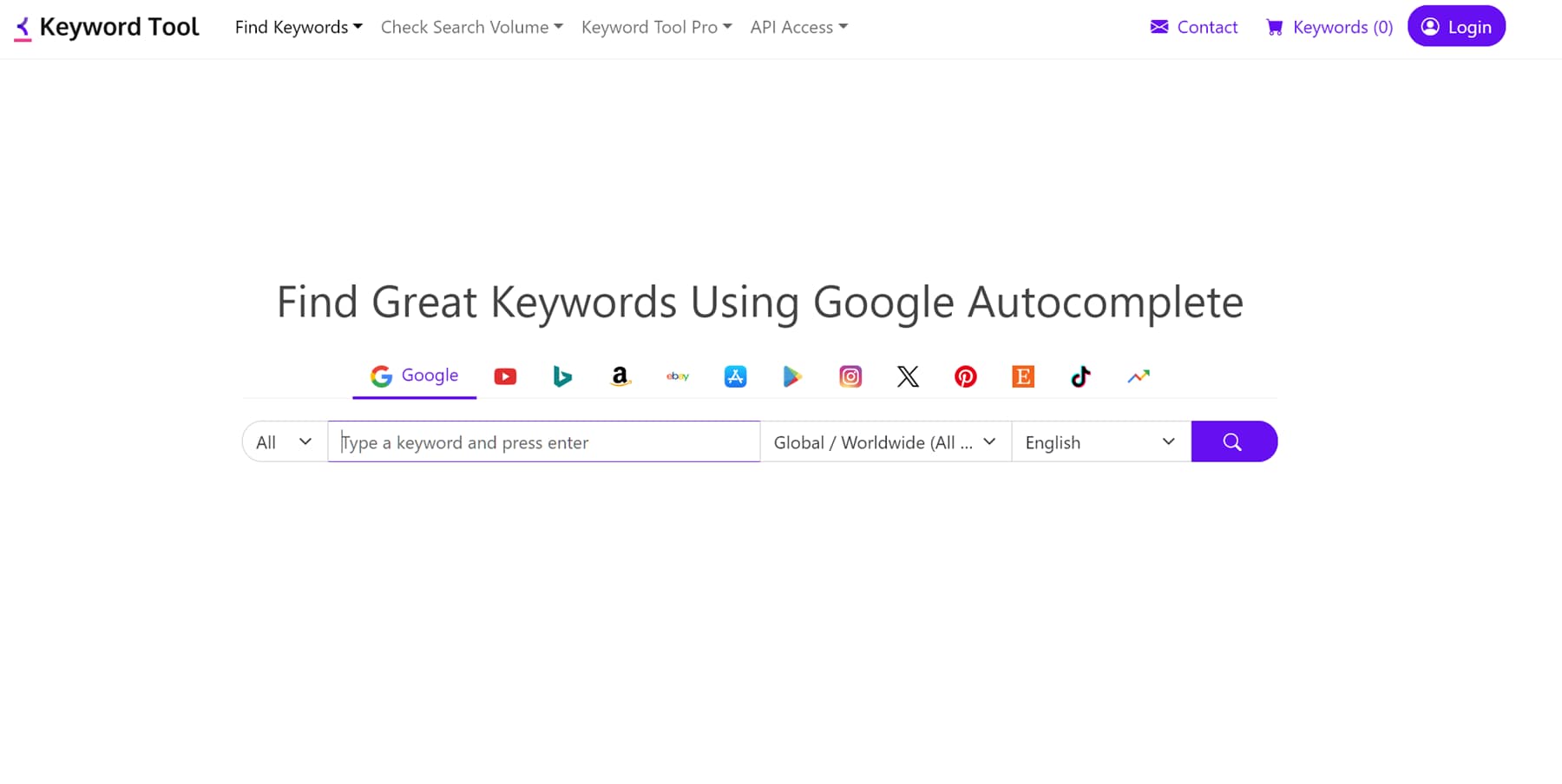1562x784 pixels.
Task: Open eBay keyword search
Action: [x=678, y=376]
